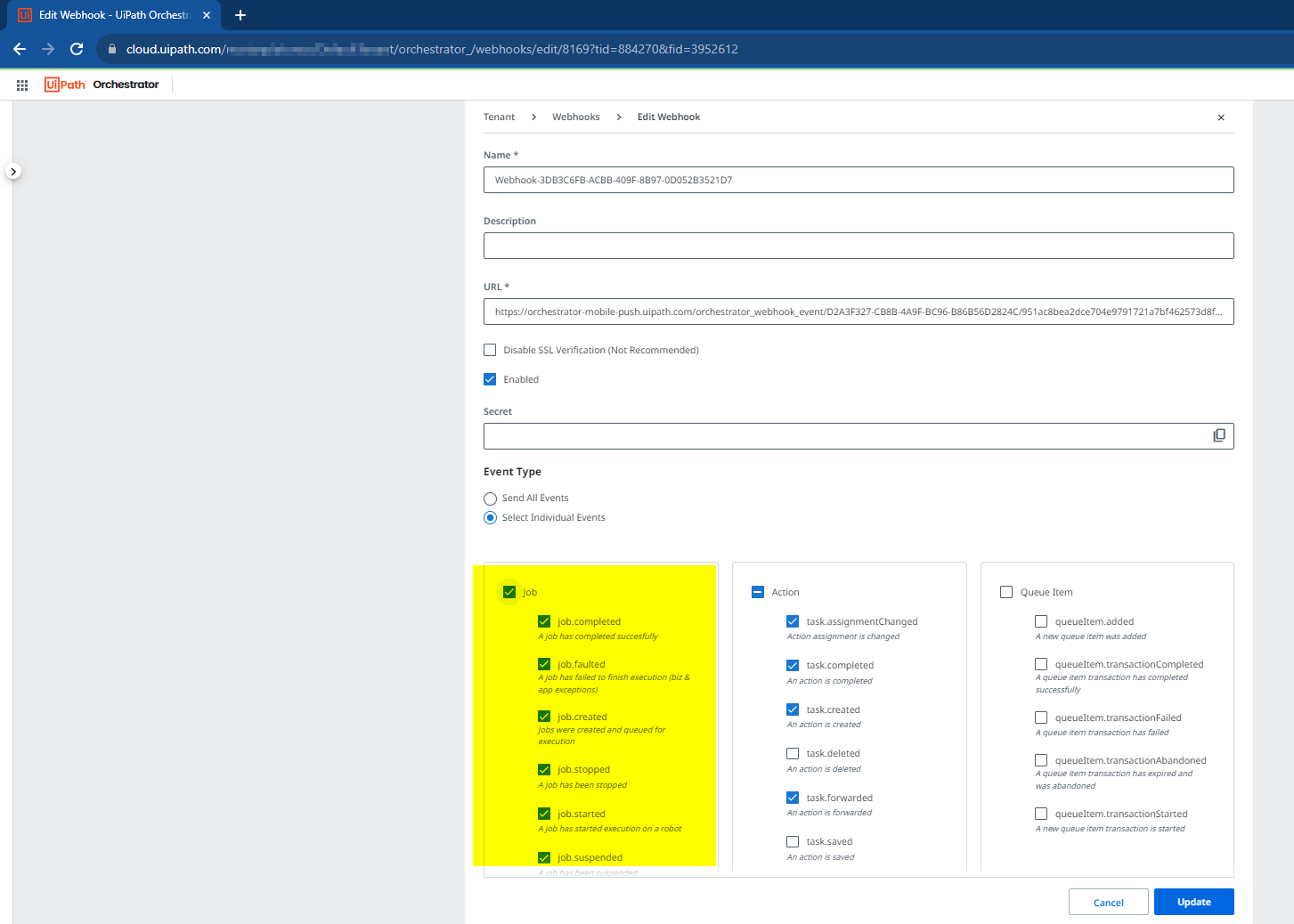Open a new browser tab
The width and height of the screenshot is (1294, 924).
click(240, 15)
